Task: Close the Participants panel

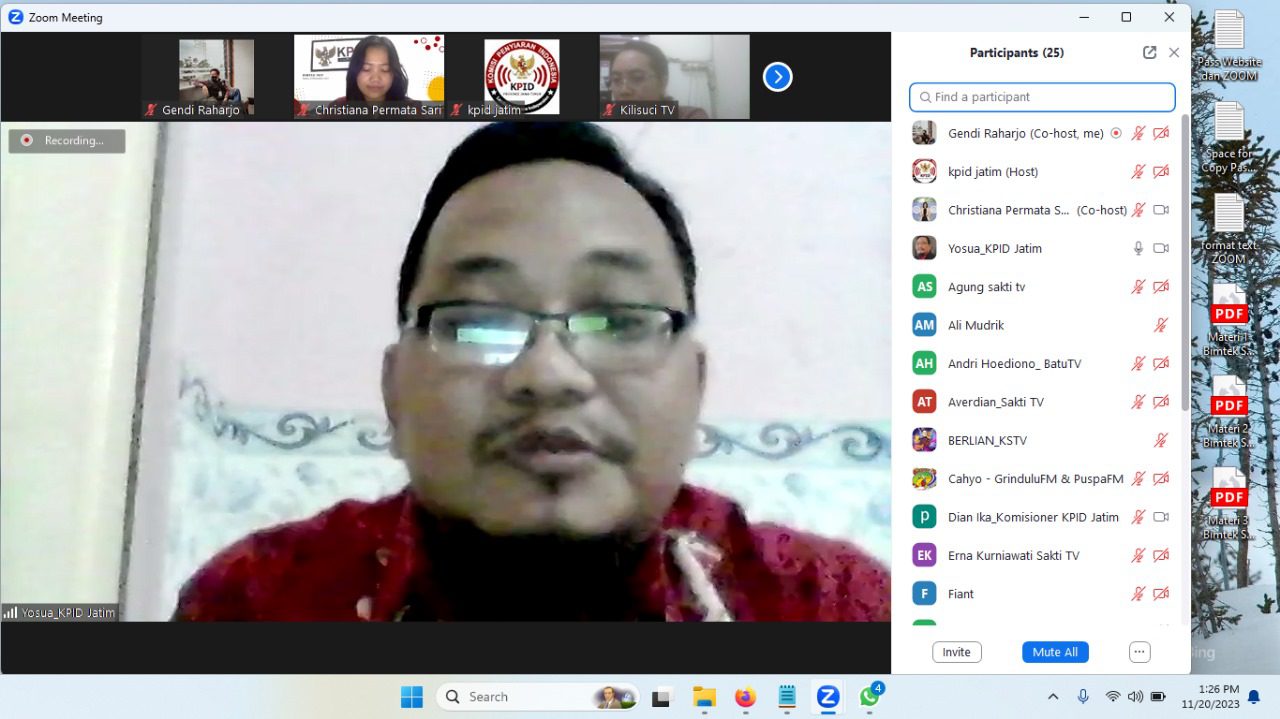Action: [x=1174, y=53]
